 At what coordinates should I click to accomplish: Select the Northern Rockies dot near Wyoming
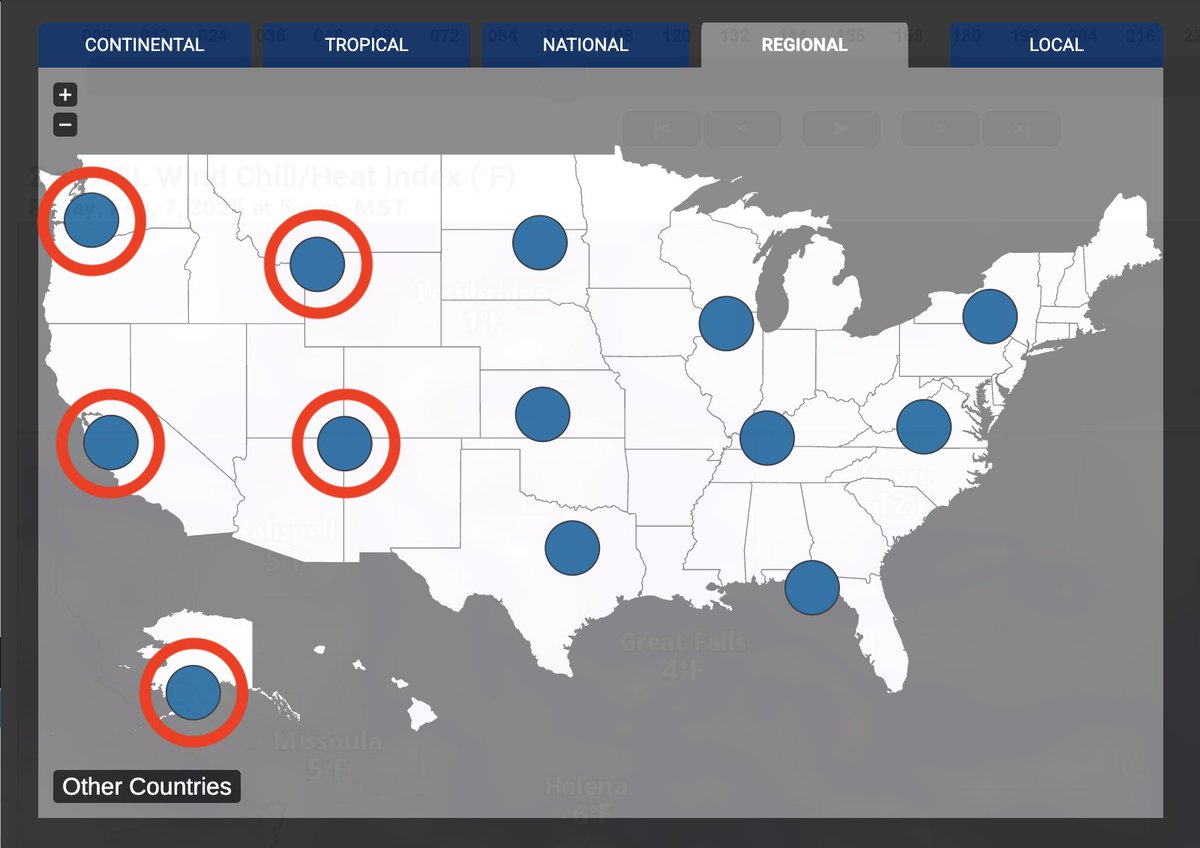point(317,264)
